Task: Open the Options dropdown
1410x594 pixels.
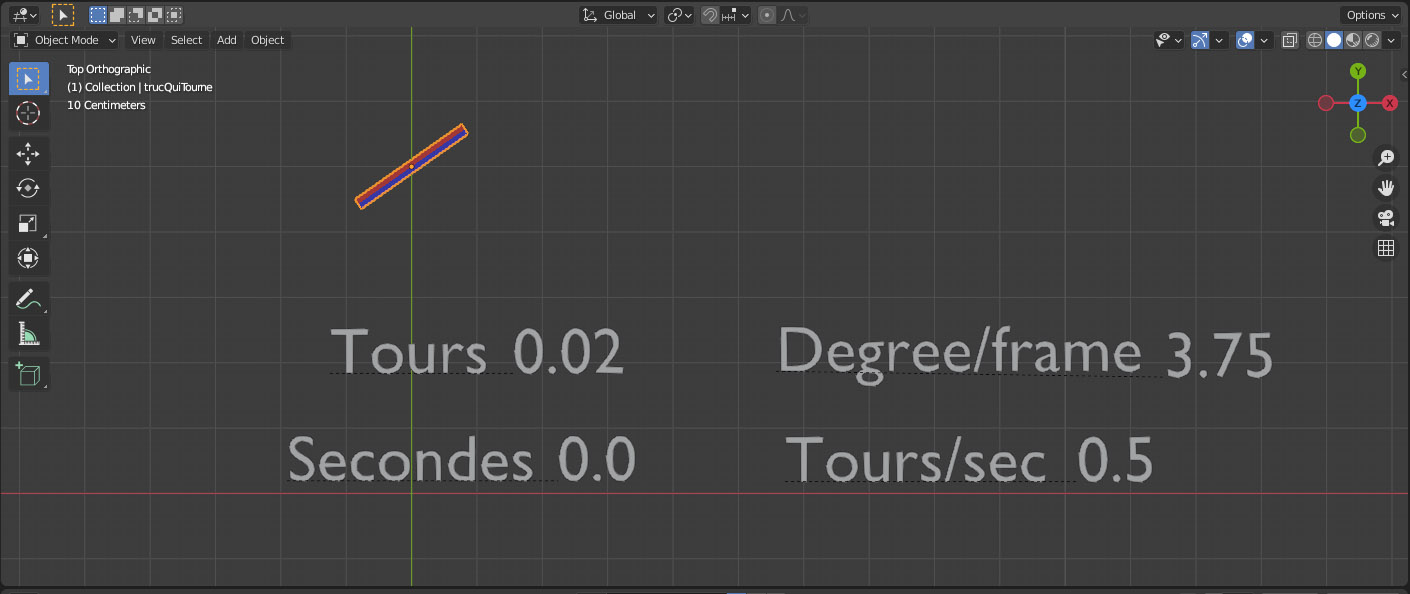Action: point(1371,15)
